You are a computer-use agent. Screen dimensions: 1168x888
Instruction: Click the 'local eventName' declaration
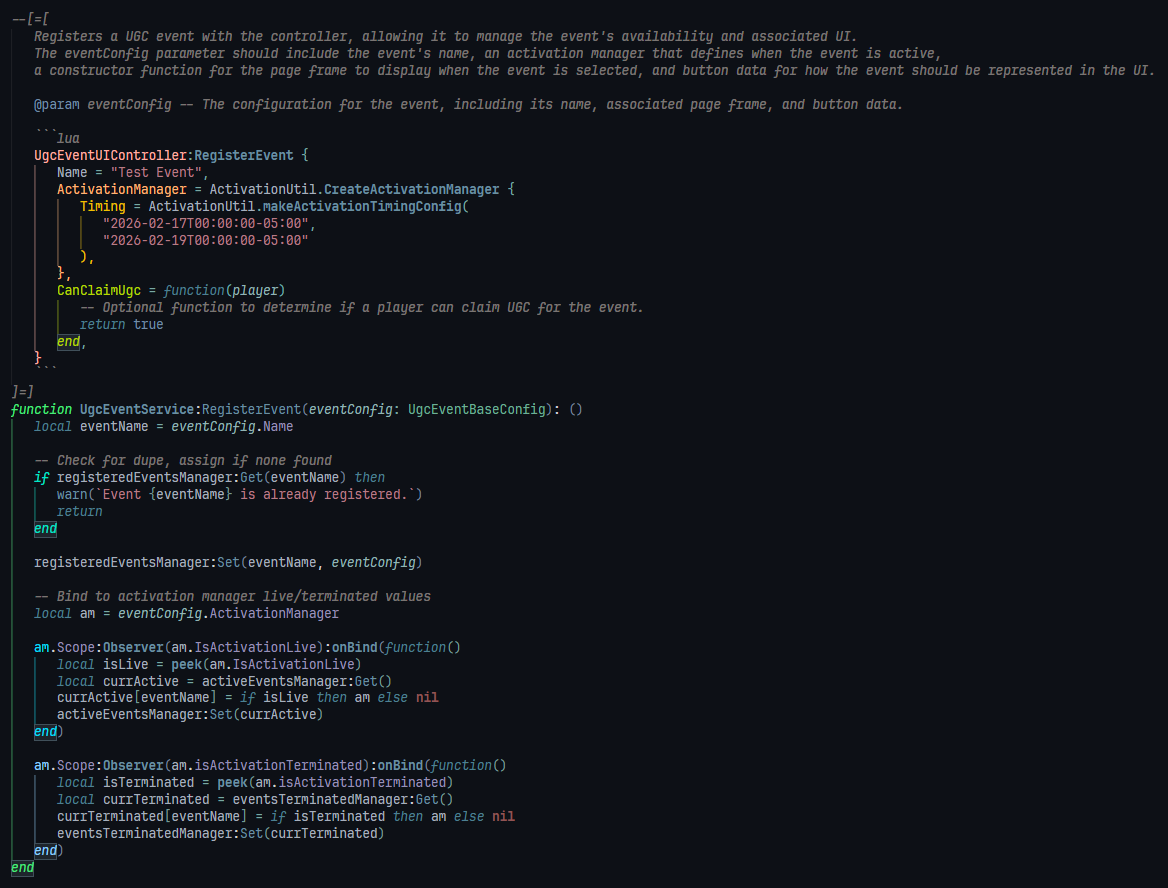click(91, 426)
